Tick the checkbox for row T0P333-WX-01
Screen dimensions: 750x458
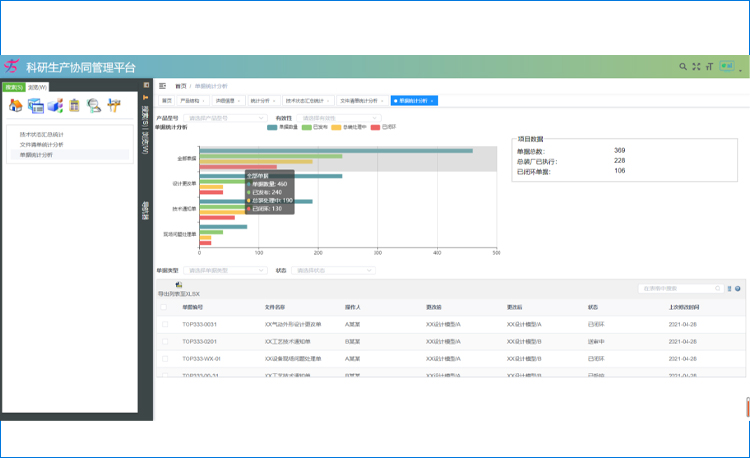coord(165,359)
